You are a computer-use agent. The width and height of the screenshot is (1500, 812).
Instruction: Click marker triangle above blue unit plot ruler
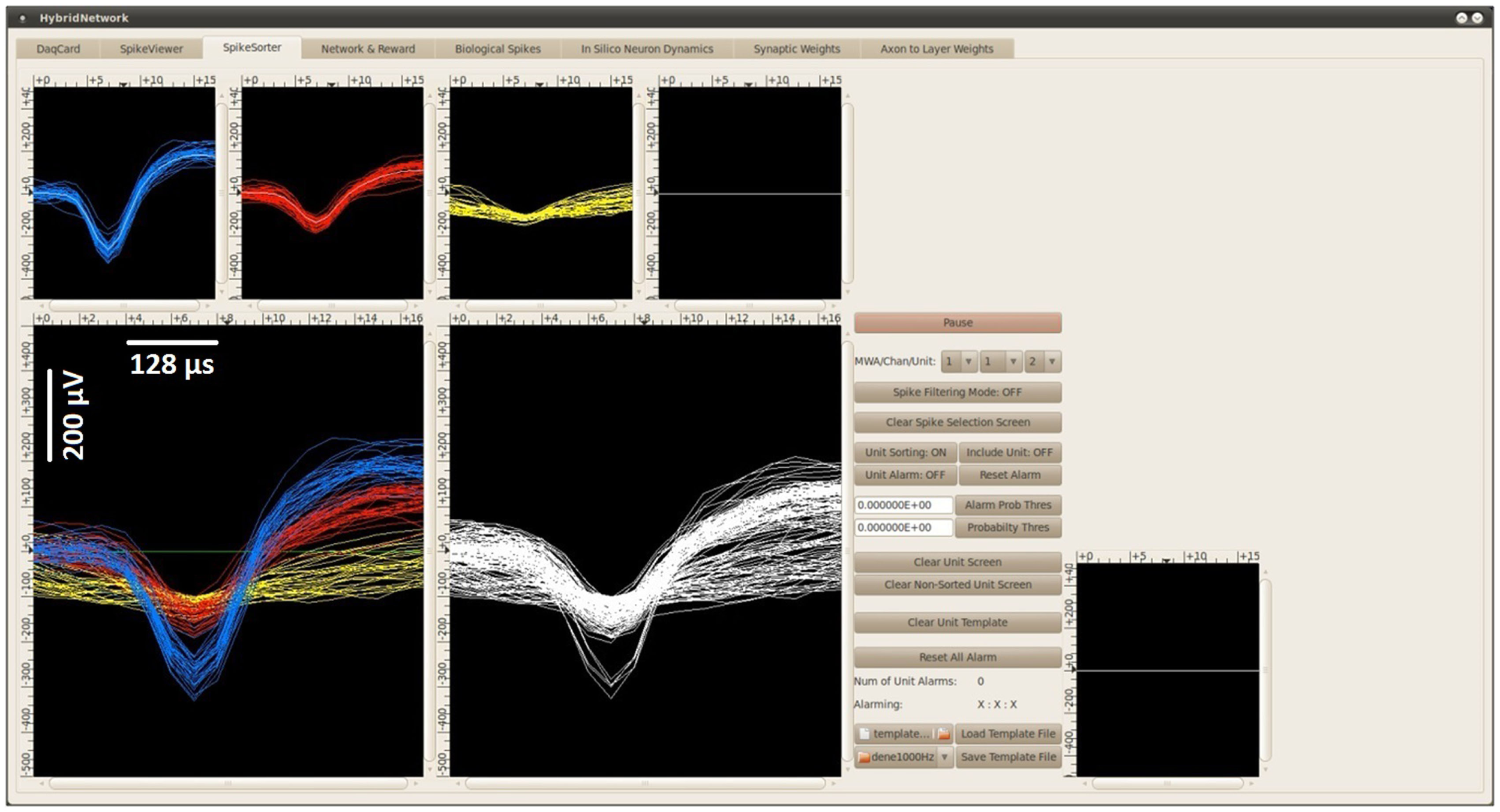(123, 85)
